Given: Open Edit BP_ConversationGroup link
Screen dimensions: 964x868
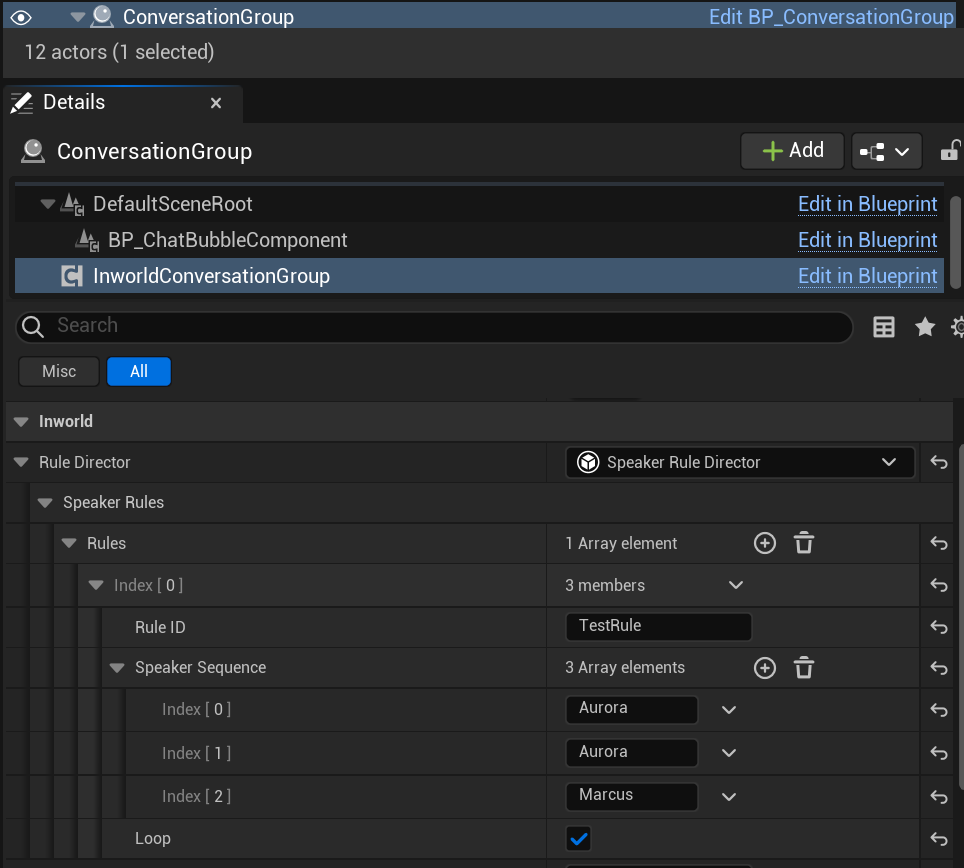Looking at the screenshot, I should (x=830, y=16).
